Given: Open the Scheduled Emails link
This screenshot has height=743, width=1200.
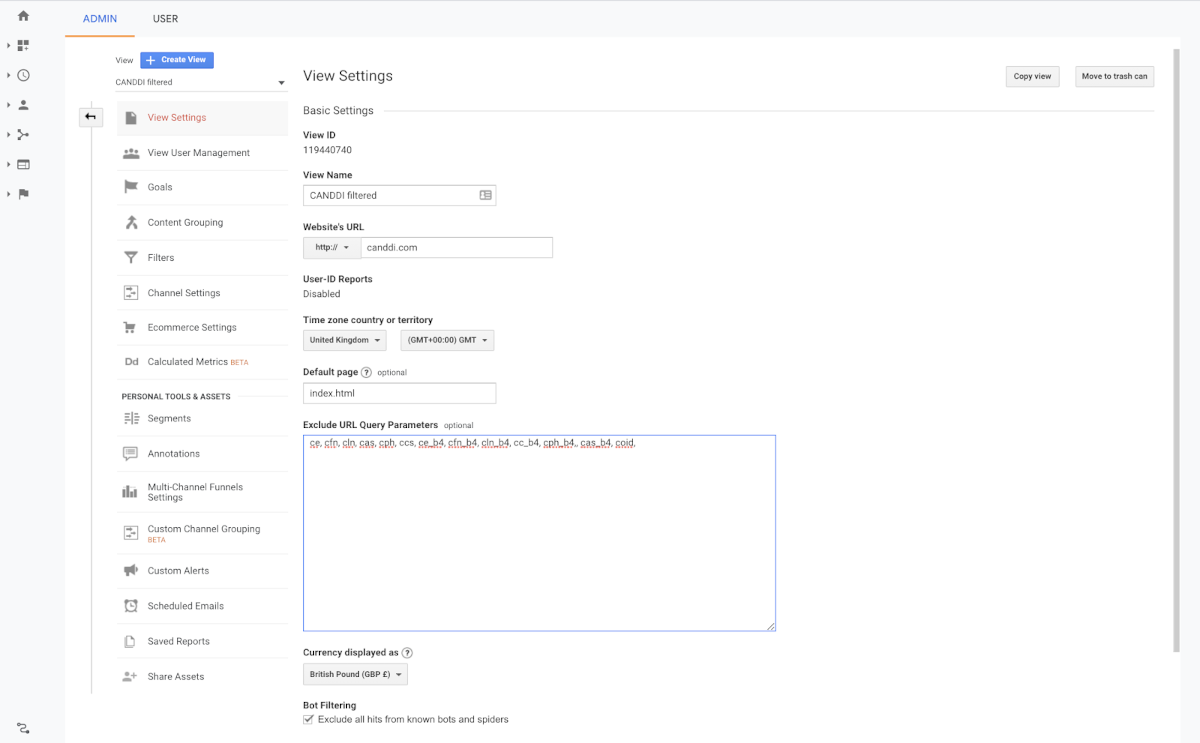Looking at the screenshot, I should (x=186, y=606).
